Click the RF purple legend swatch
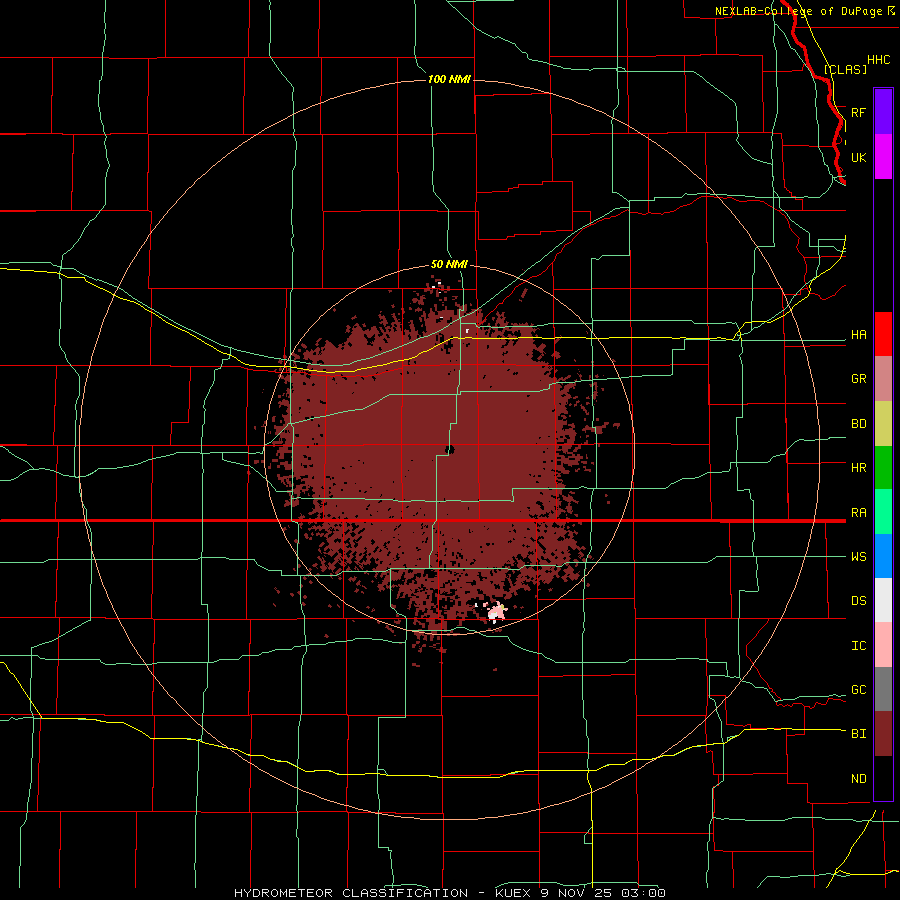The width and height of the screenshot is (900, 900). (x=883, y=112)
